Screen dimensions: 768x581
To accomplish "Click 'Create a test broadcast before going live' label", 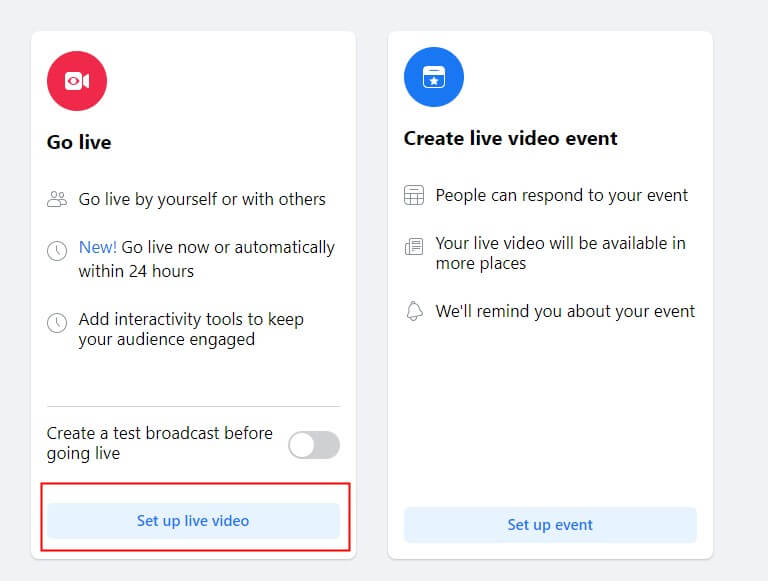I will [160, 443].
